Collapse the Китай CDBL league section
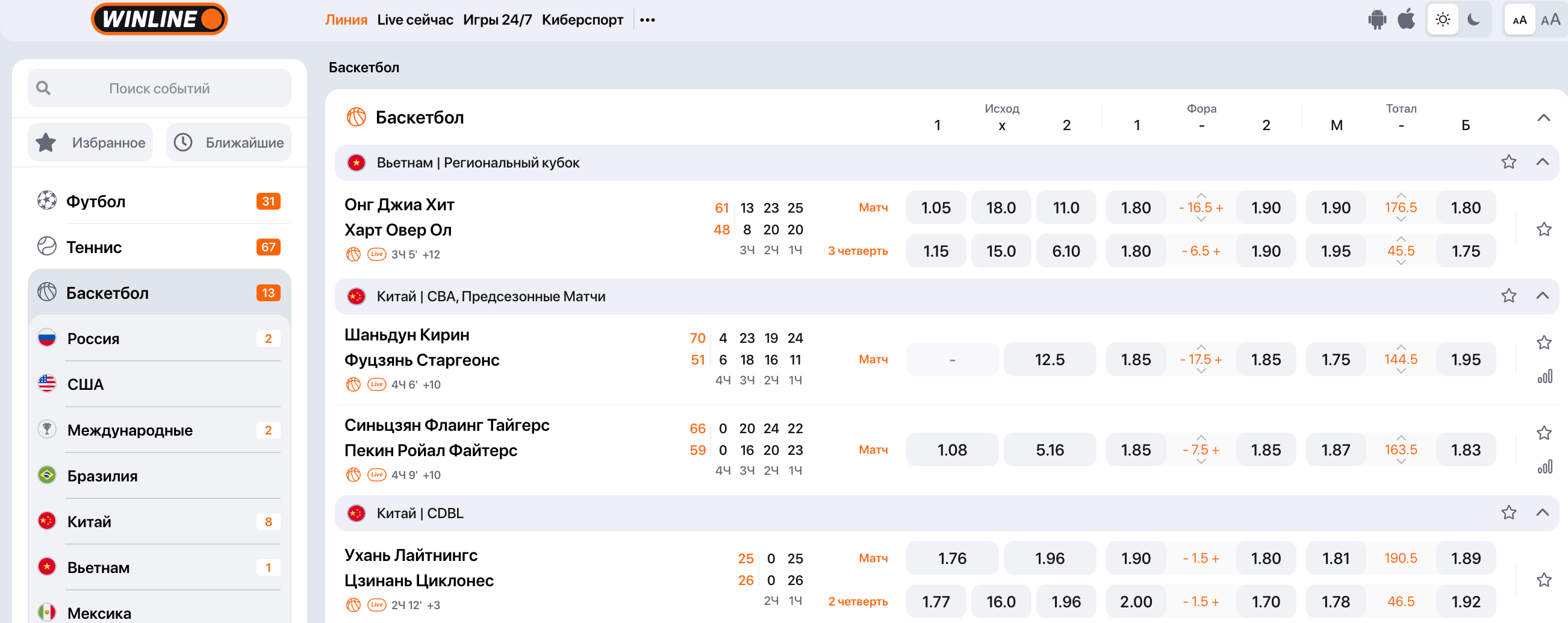This screenshot has width=1568, height=623. [1542, 513]
